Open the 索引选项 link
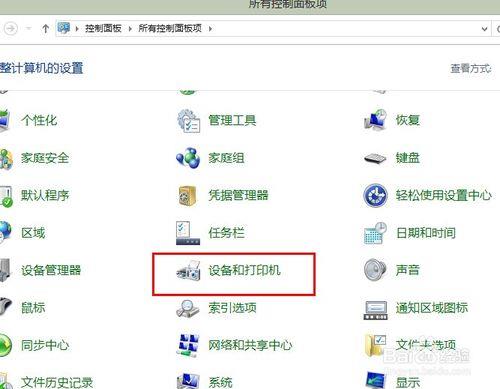500x389 pixels. click(232, 308)
